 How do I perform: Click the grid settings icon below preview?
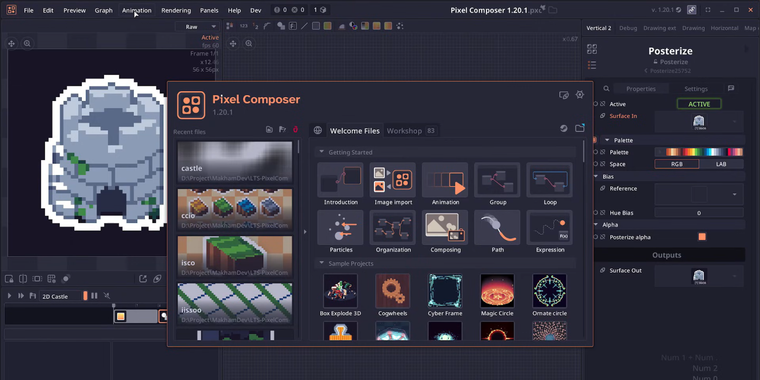tap(51, 279)
